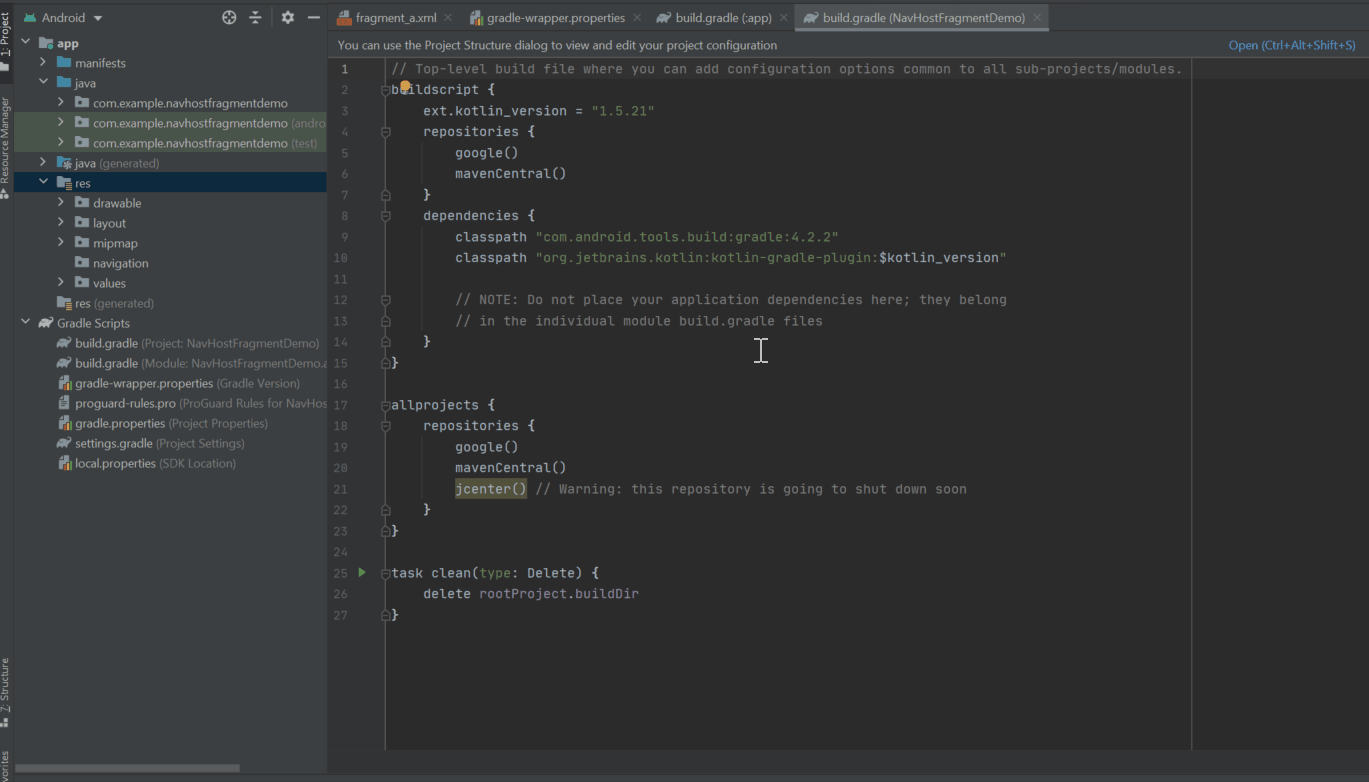Click the collapse all icon in Project panel
The image size is (1369, 782).
tap(255, 17)
